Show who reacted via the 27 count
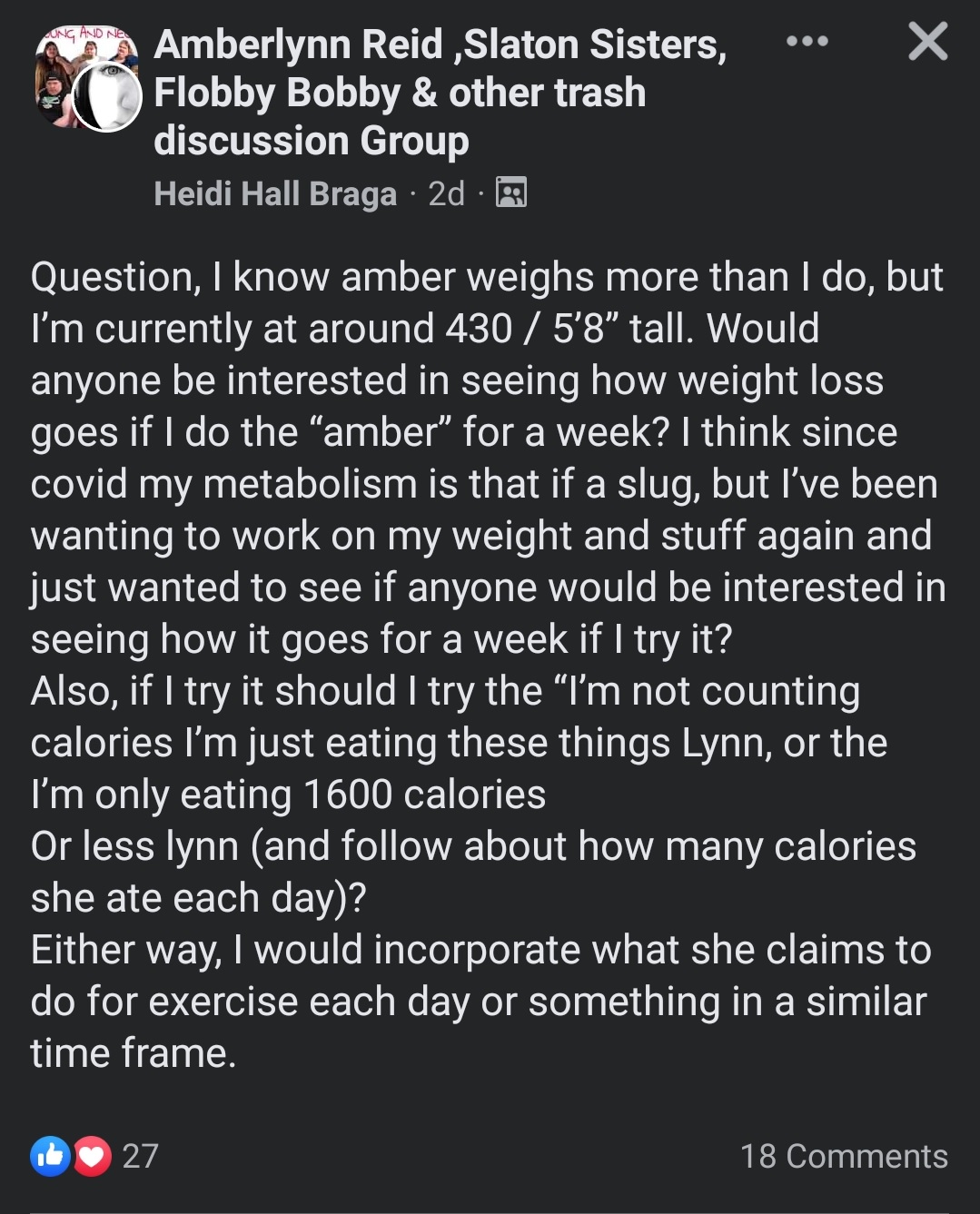 (x=140, y=1156)
